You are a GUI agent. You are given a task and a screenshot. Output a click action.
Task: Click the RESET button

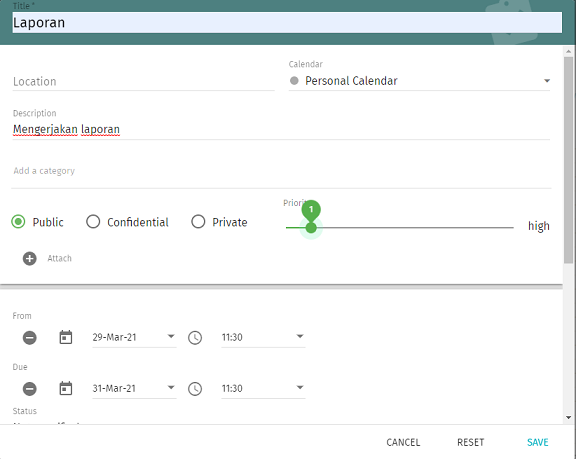(471, 442)
